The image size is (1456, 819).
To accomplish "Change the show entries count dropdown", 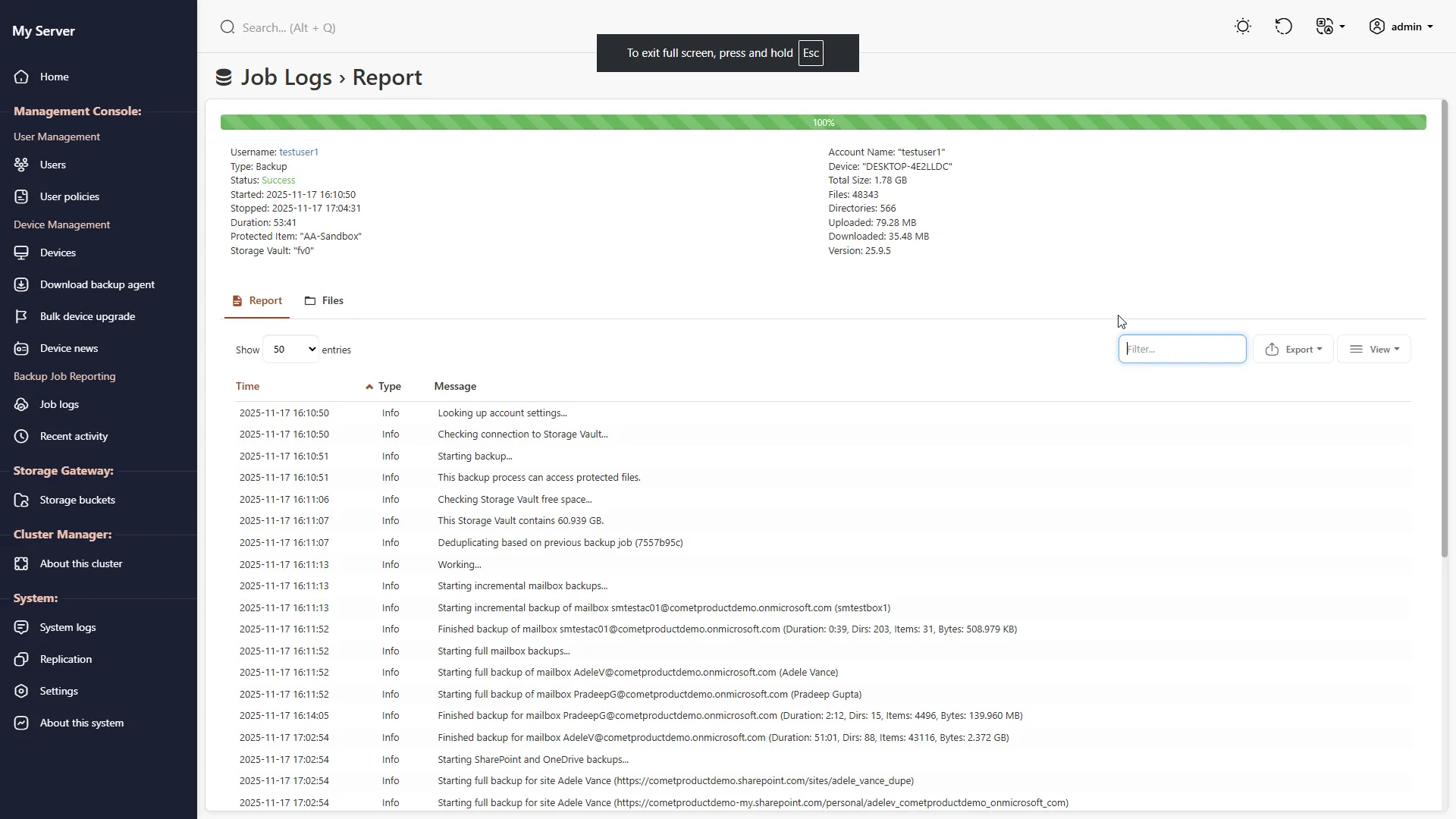I will click(x=290, y=350).
